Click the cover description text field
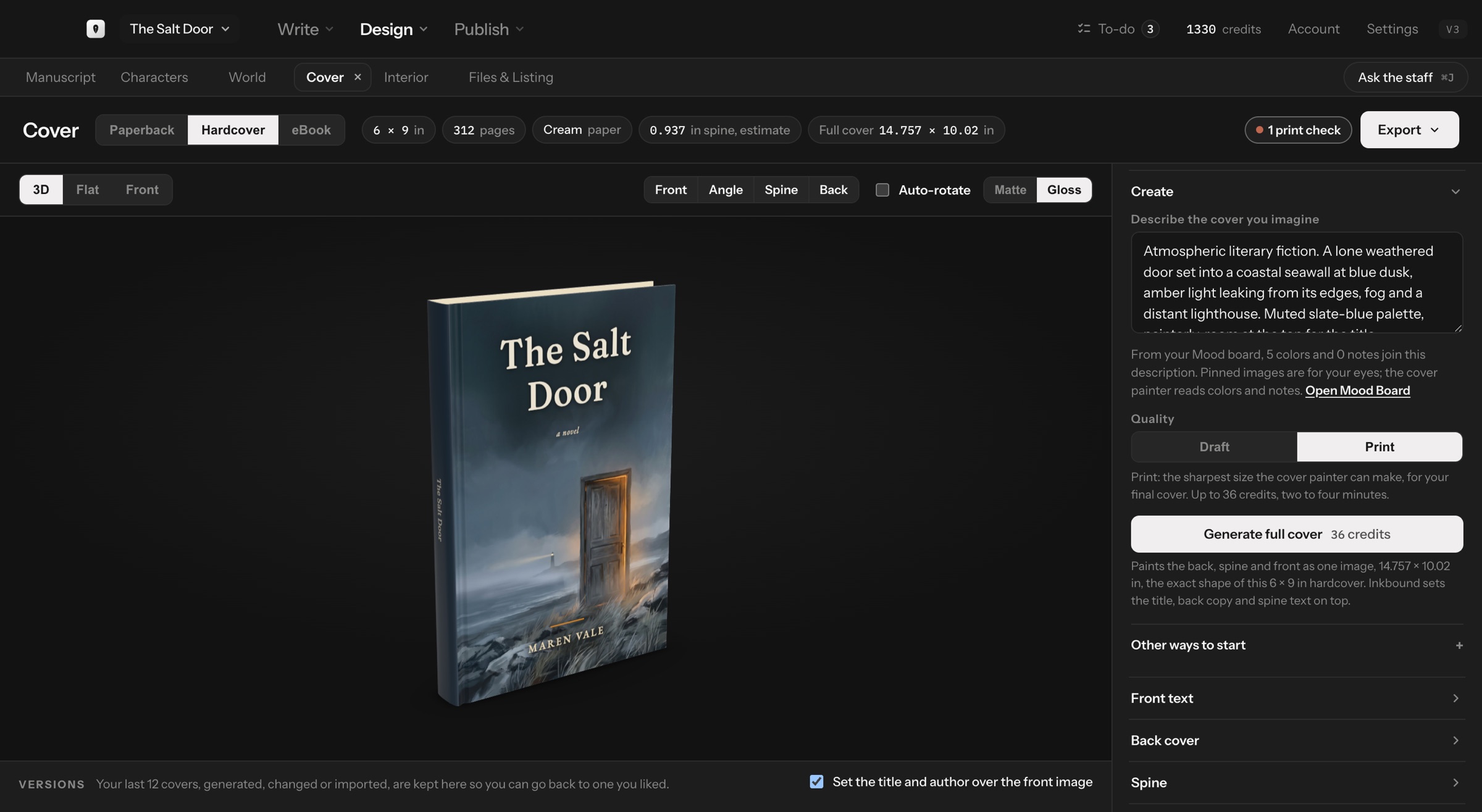This screenshot has width=1482, height=812. click(x=1296, y=283)
